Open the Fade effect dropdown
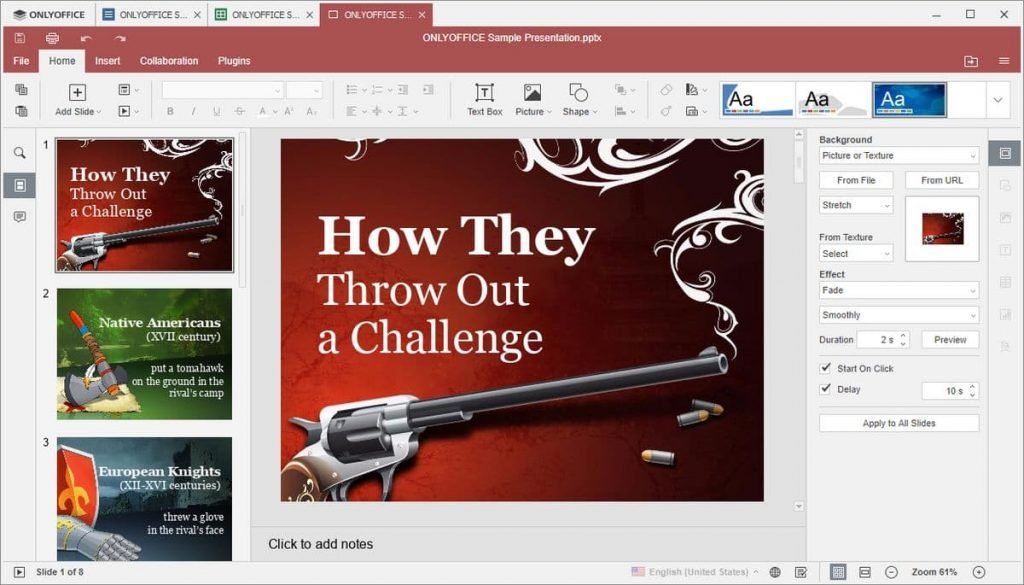1024x585 pixels. pyautogui.click(x=898, y=290)
